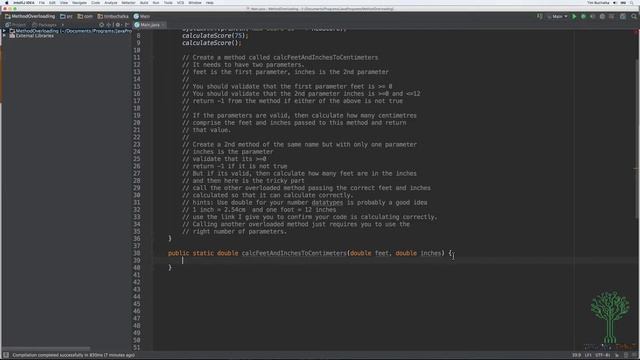The height and width of the screenshot is (360, 640).
Task: Debug Main with the bug icon
Action: coord(583,16)
